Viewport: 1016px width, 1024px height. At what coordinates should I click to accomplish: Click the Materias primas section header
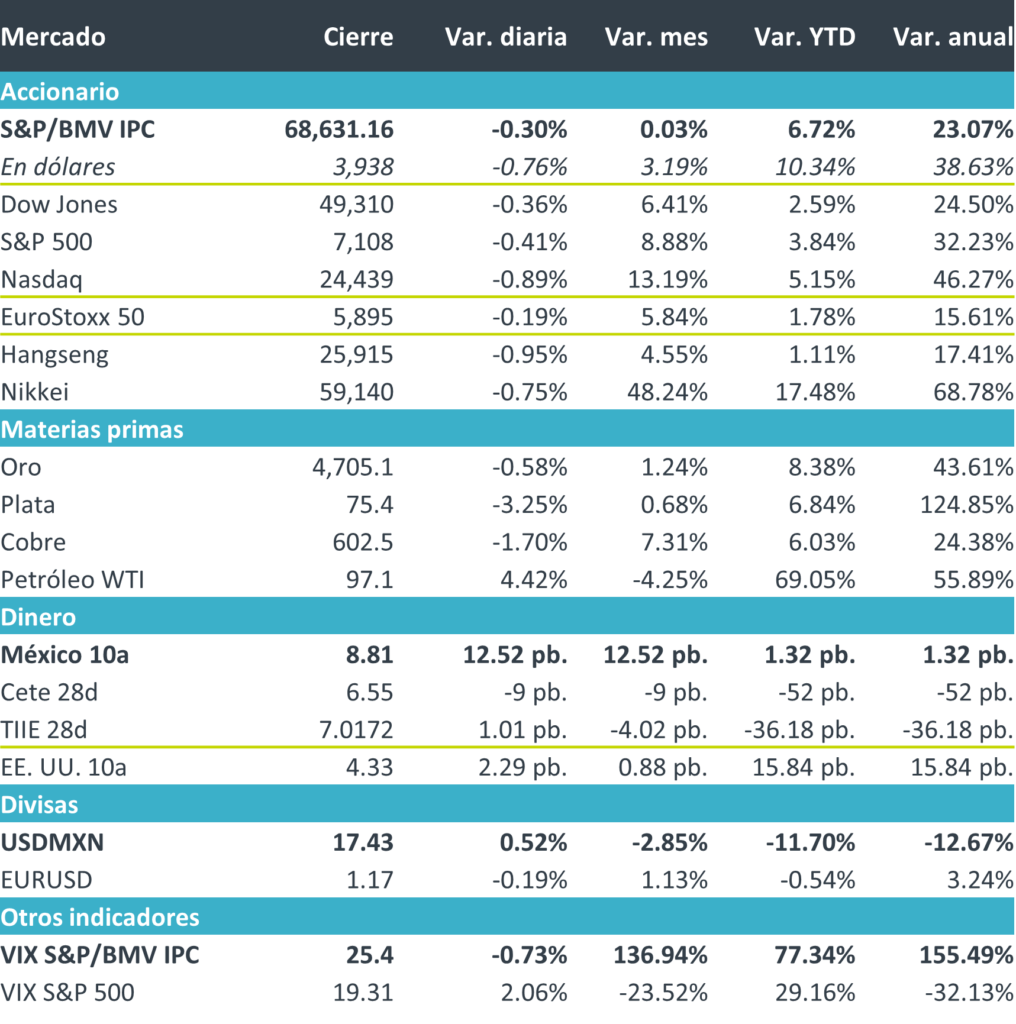point(92,429)
